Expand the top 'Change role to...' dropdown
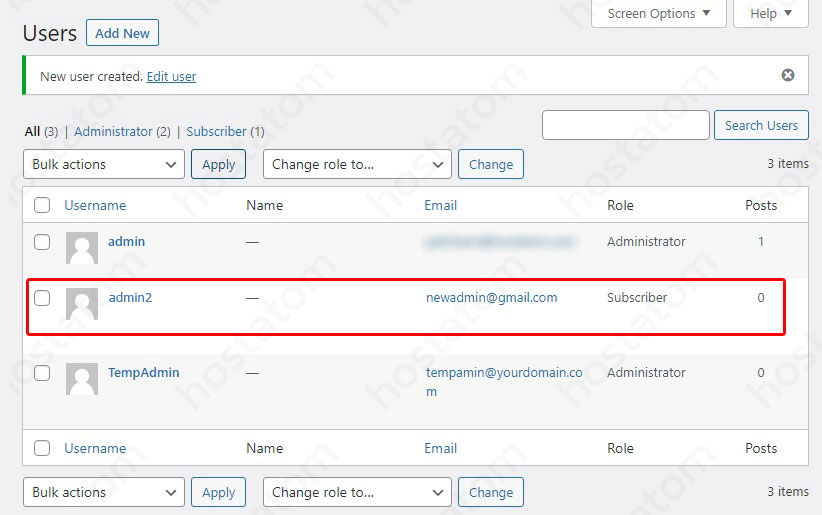Image resolution: width=822 pixels, height=515 pixels. click(357, 164)
